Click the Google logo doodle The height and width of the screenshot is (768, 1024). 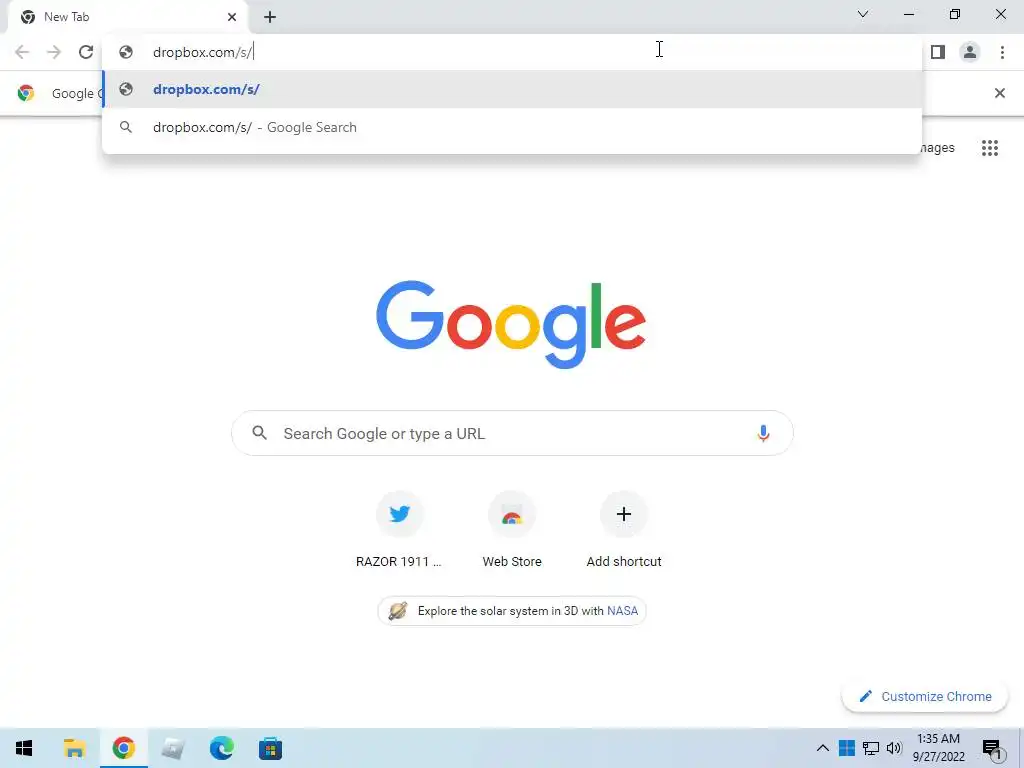tap(511, 324)
